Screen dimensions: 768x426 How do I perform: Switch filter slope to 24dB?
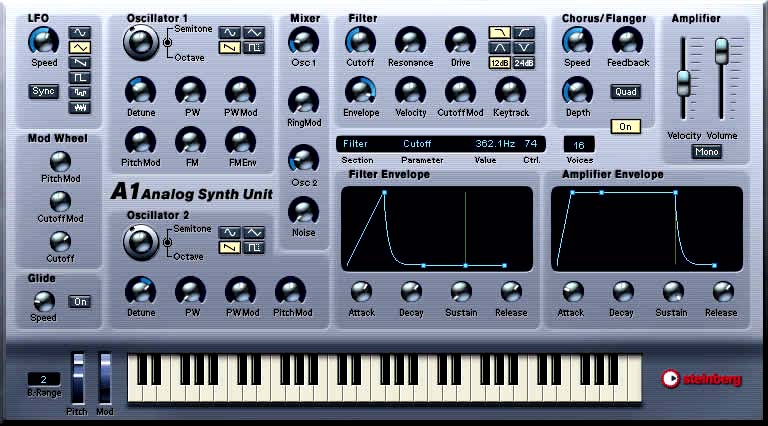(x=524, y=62)
